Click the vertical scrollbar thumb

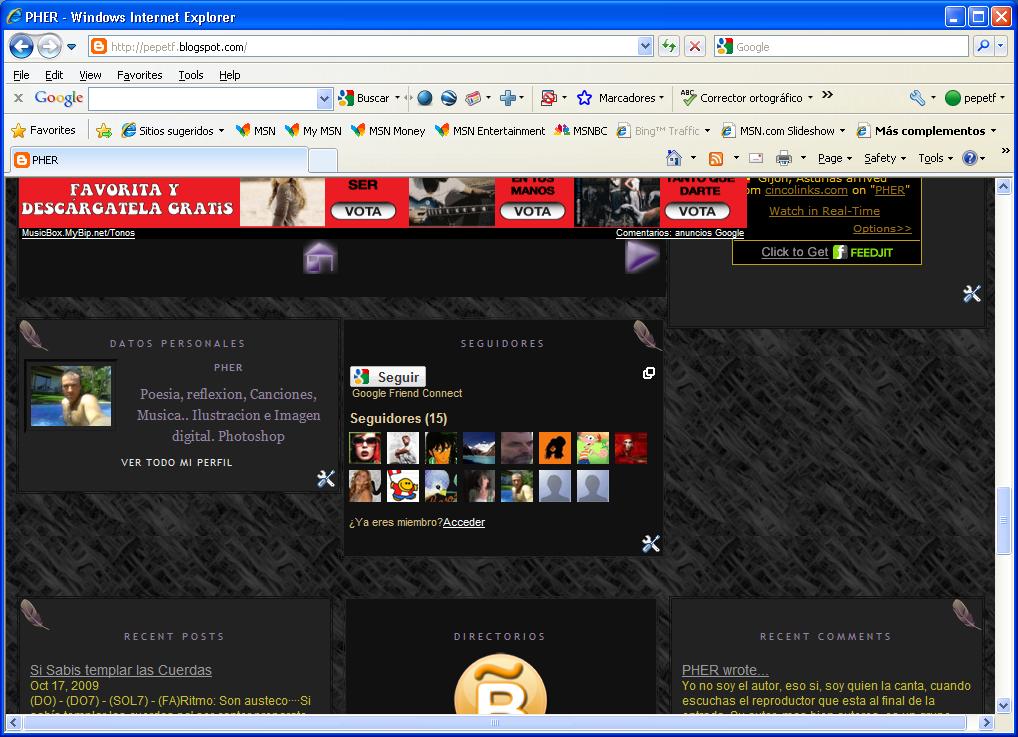[x=1003, y=520]
